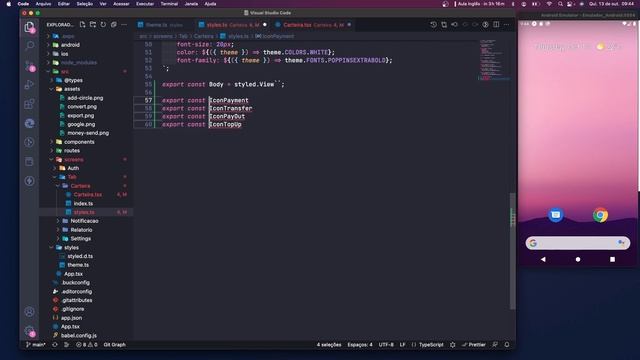Click the New Folder icon in Explorer

(x=93, y=24)
